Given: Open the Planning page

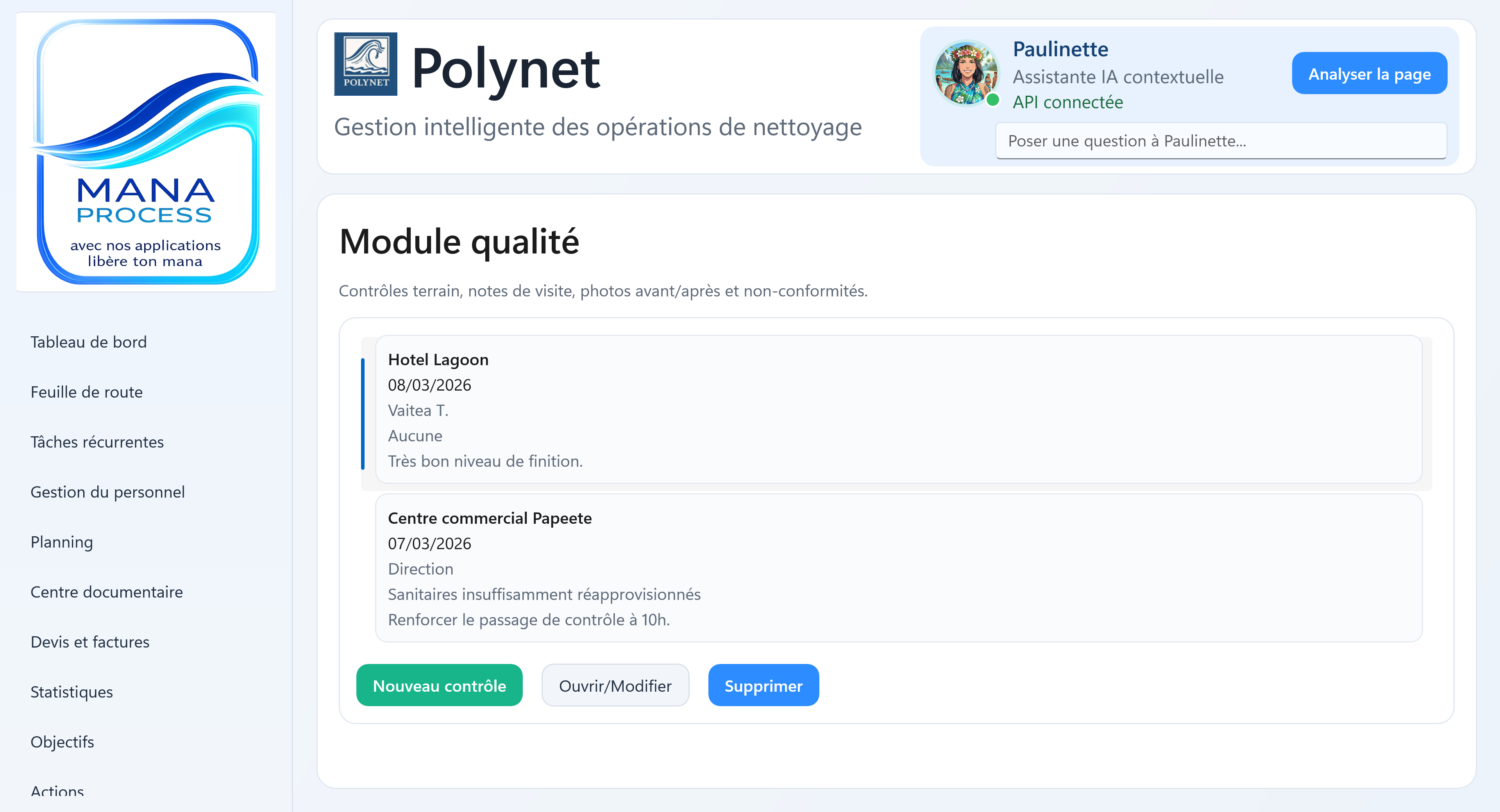Looking at the screenshot, I should pyautogui.click(x=62, y=543).
